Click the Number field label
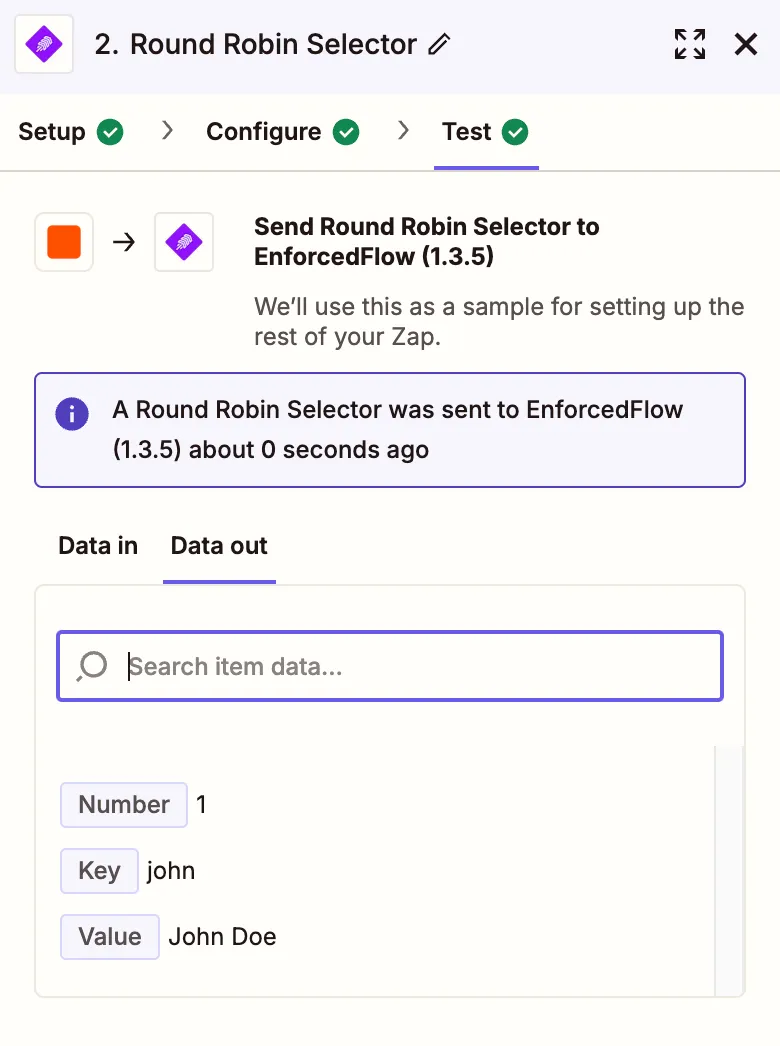Screen dimensions: 780x1046 point(124,805)
